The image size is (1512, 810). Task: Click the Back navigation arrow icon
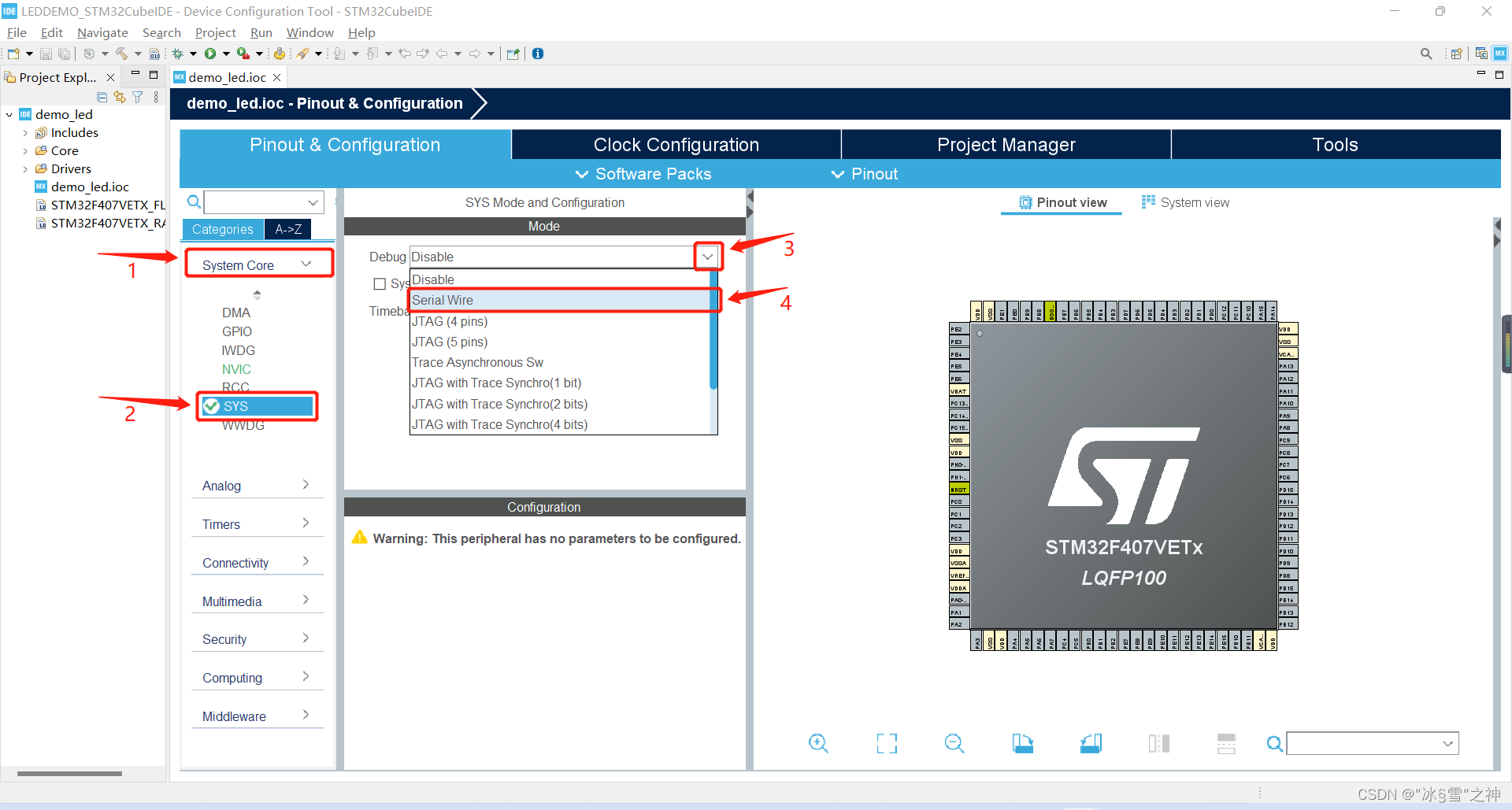442,54
